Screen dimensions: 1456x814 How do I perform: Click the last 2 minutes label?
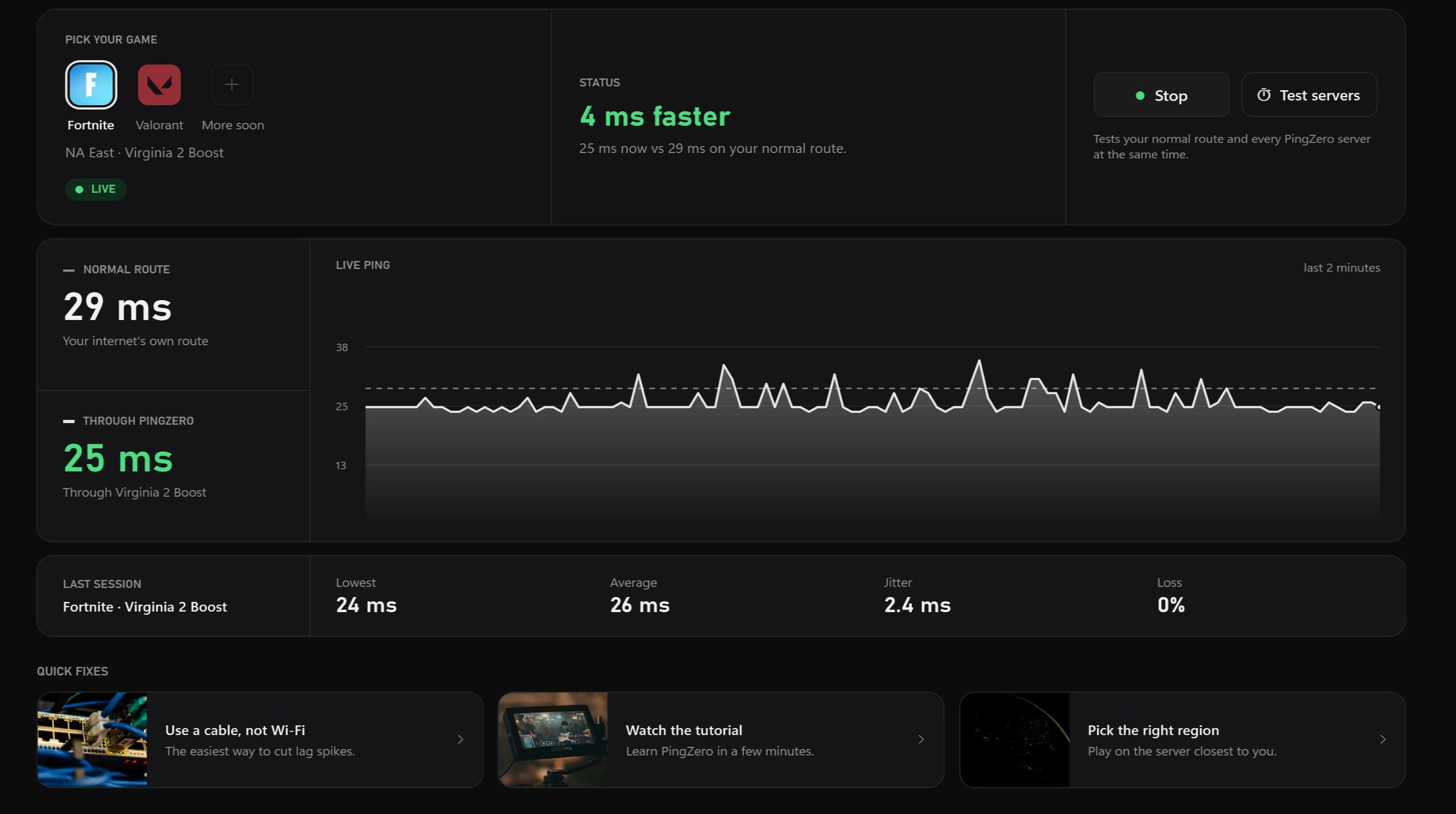[x=1342, y=268]
